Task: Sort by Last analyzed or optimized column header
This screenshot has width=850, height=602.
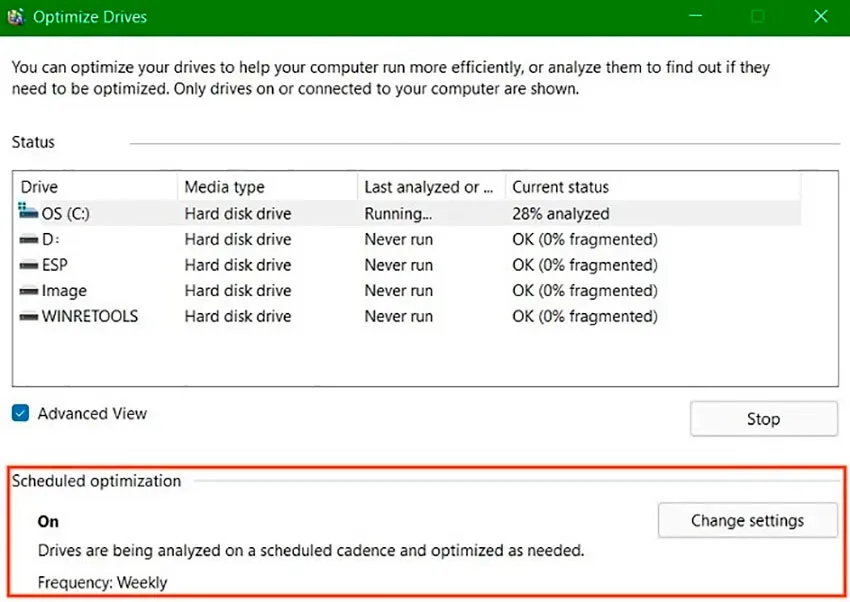Action: click(x=432, y=187)
